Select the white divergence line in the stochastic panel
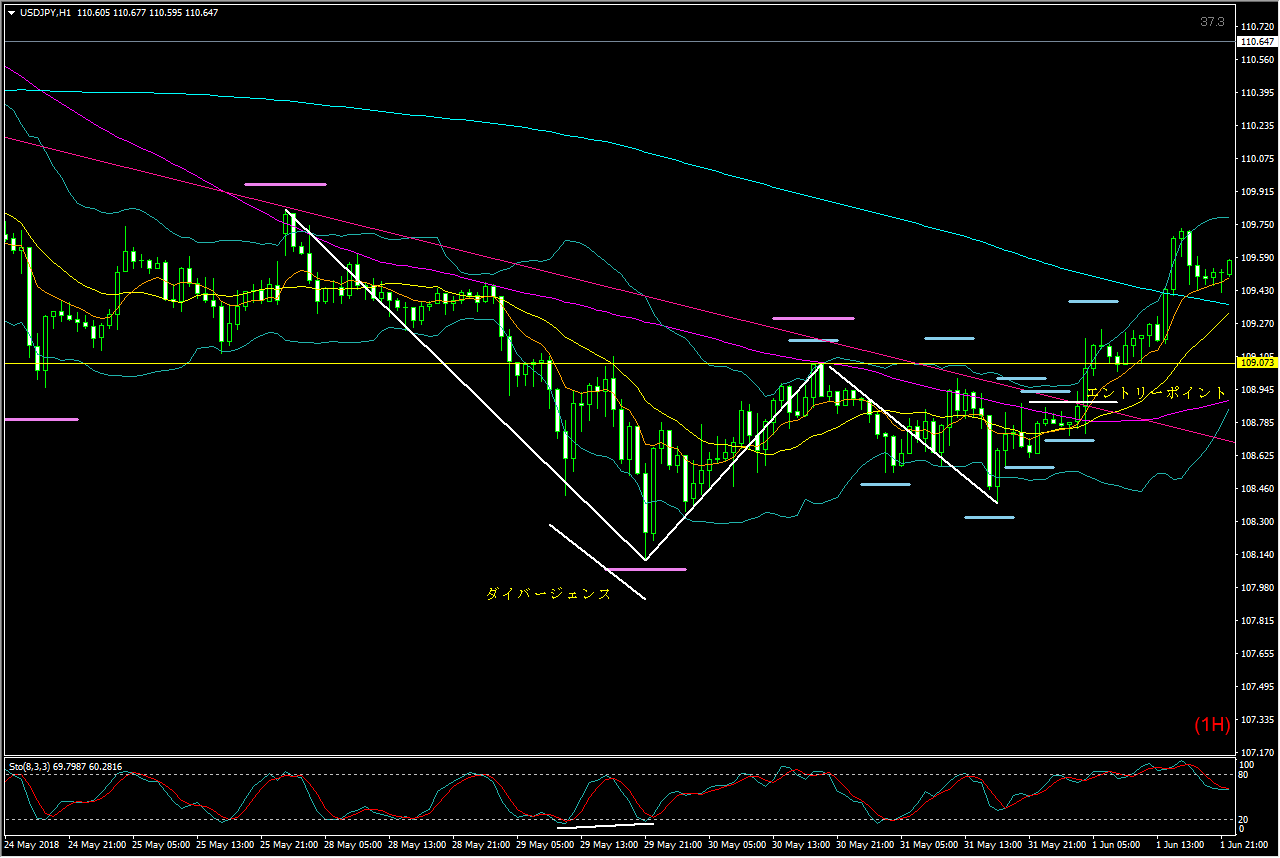Screen dimensions: 1280x858 coord(605,826)
